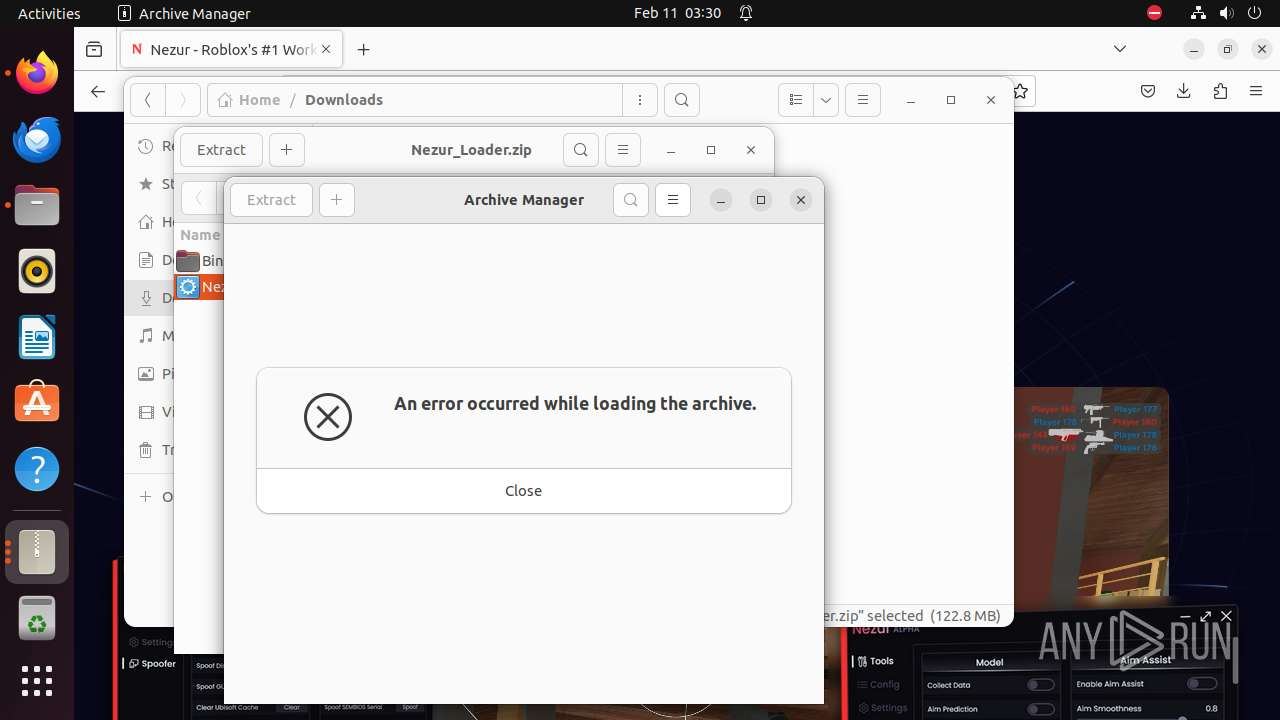Open the Firefox downloads panel
Viewport: 1280px width, 720px height.
[x=1184, y=91]
